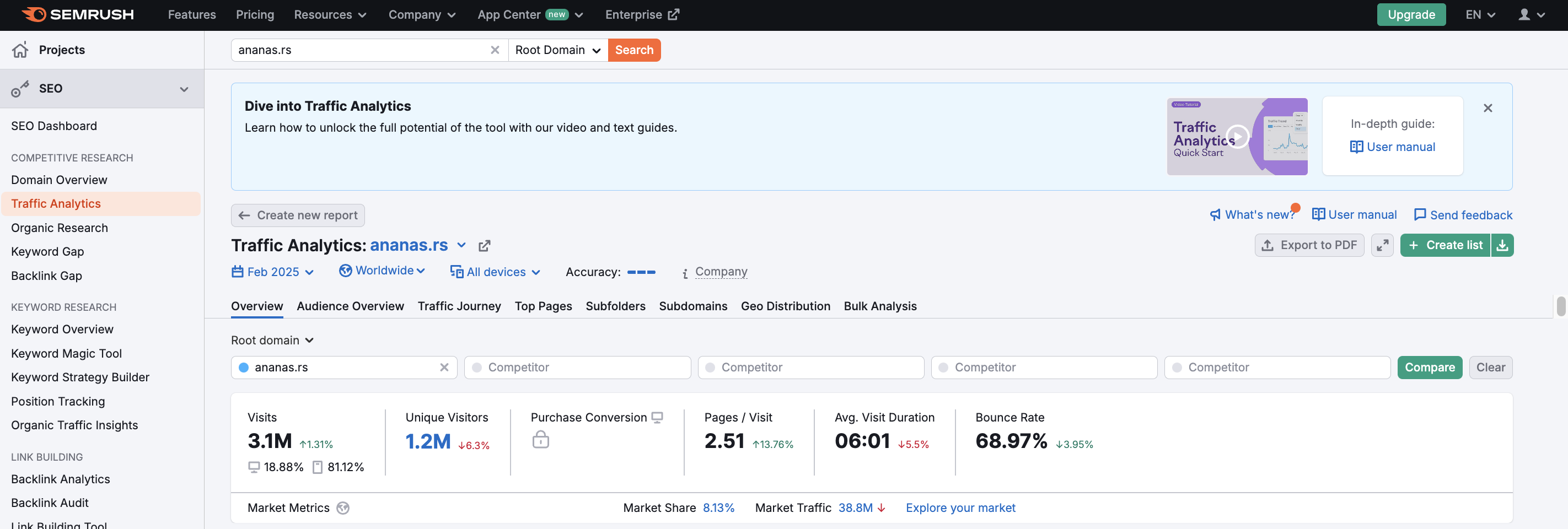The width and height of the screenshot is (1568, 529).
Task: Open Enterprise external link
Action: (642, 14)
